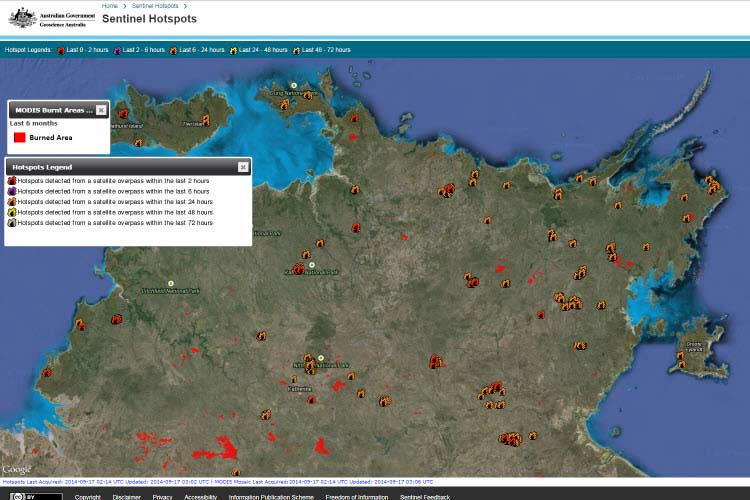Select the text 'Hotspots detected from a satellite overpass within the last 2 hours'

(113, 181)
